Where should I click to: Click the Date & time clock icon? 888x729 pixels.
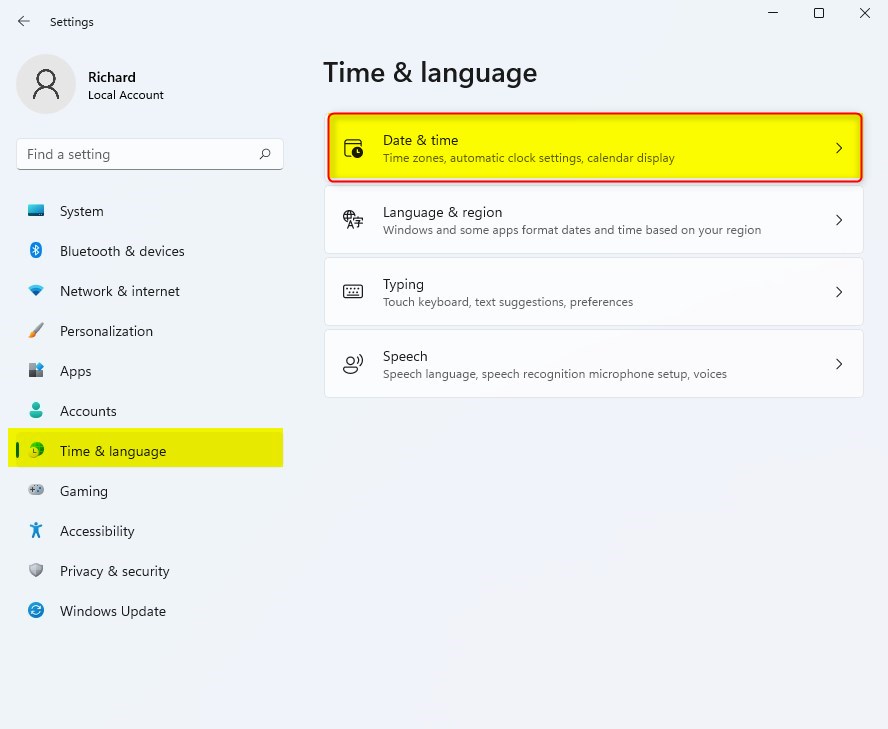coord(353,146)
